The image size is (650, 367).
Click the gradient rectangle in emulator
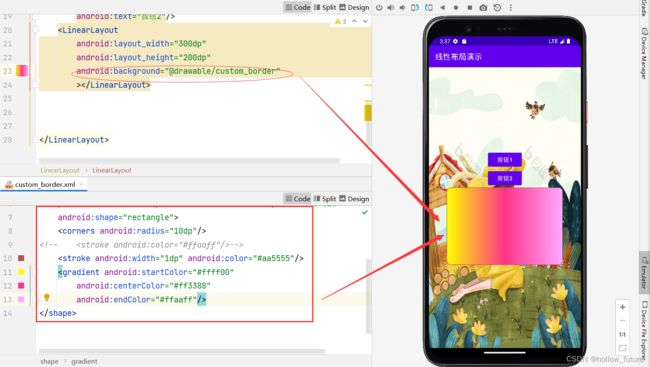pyautogui.click(x=504, y=226)
